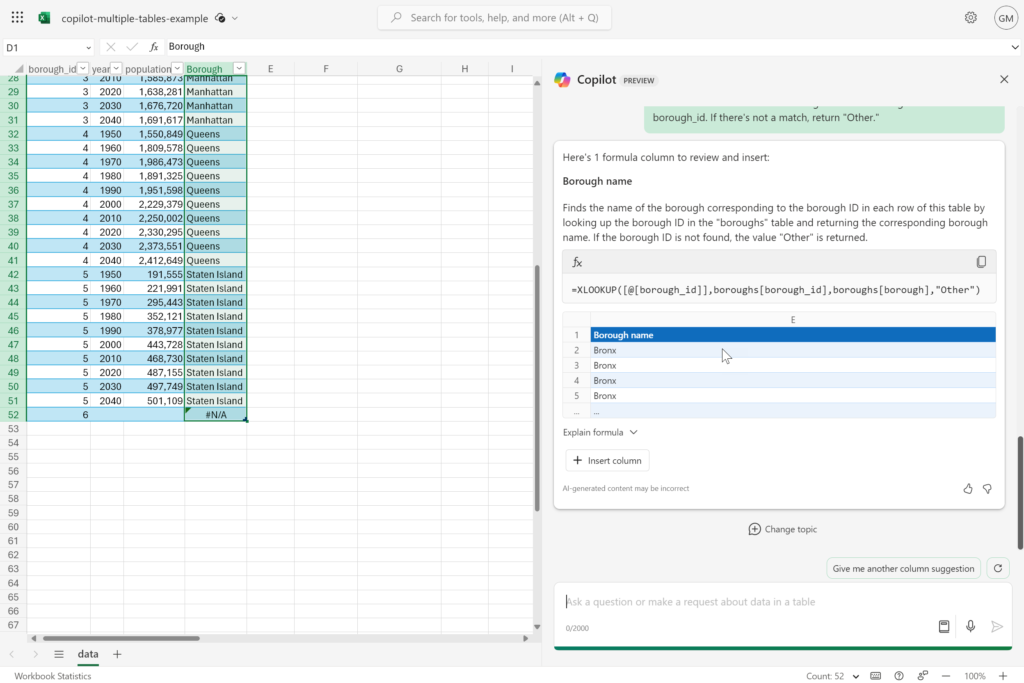Expand the Name Box dropdown
Screen dimensions: 1024x683
pyautogui.click(x=88, y=47)
